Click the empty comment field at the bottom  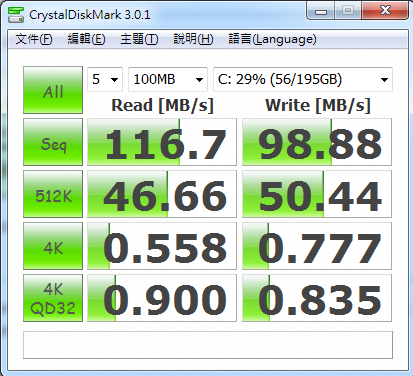click(x=208, y=345)
